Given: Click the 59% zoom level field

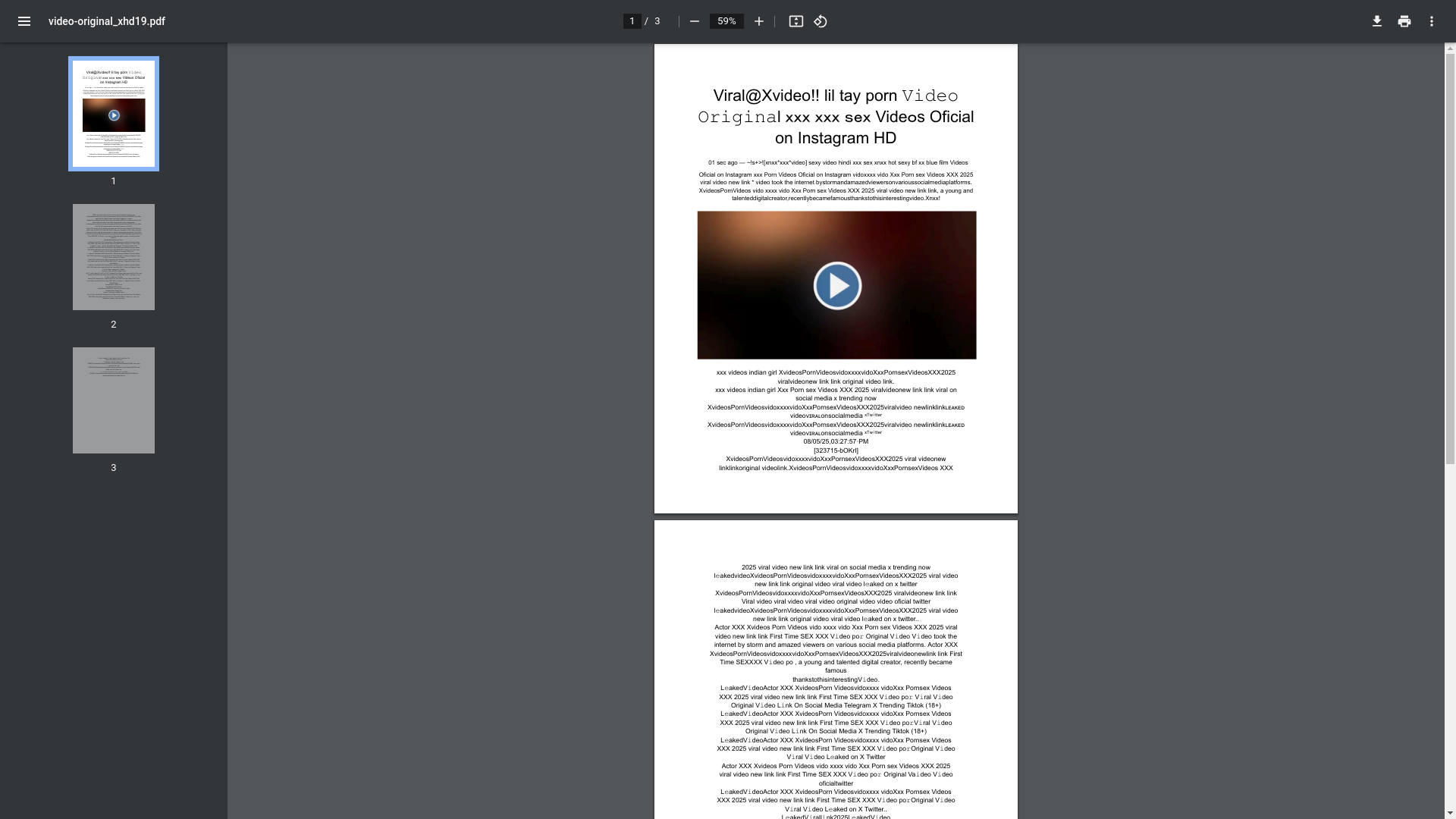Looking at the screenshot, I should pyautogui.click(x=726, y=21).
